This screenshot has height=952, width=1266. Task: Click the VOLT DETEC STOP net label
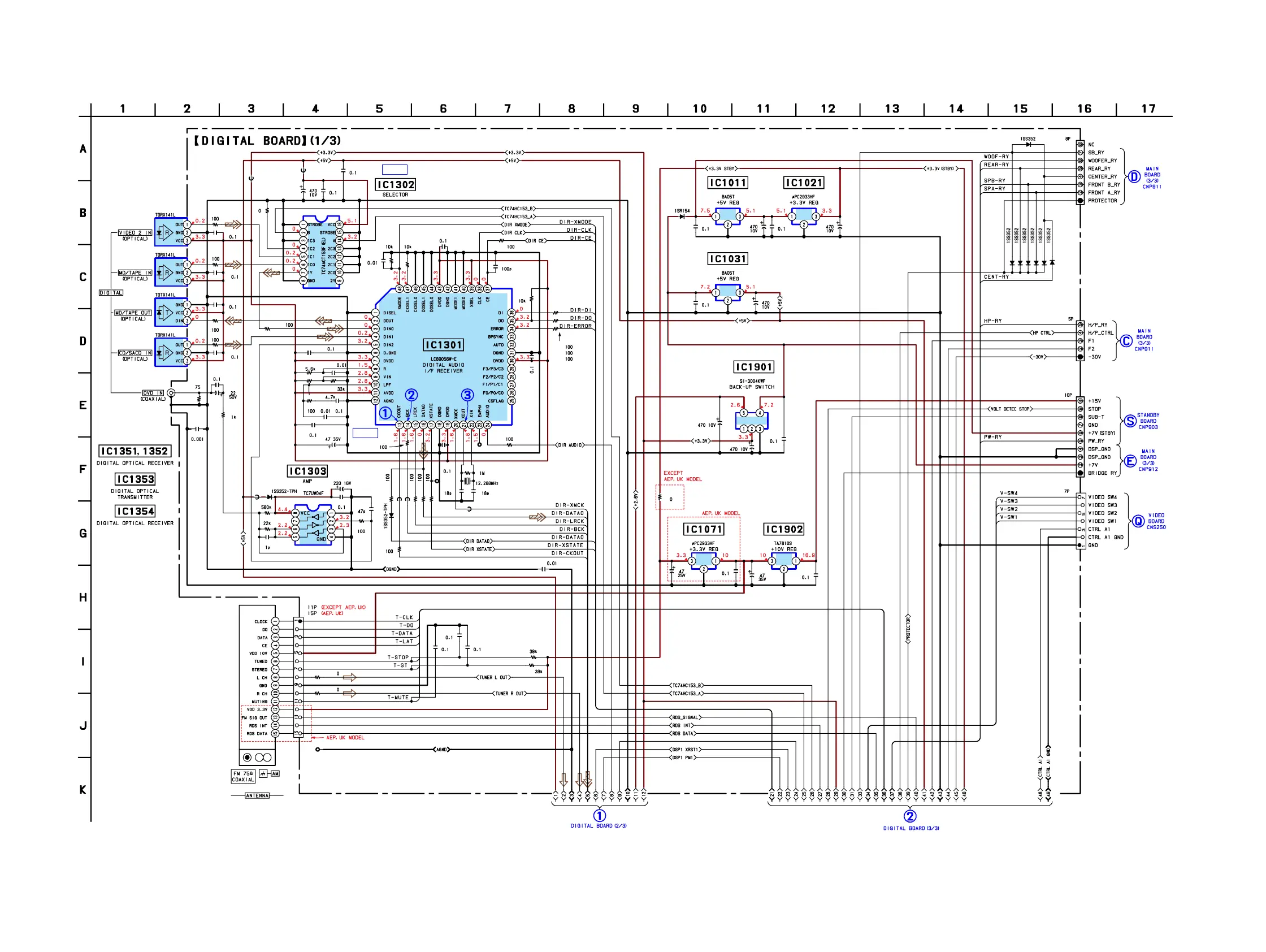coord(1009,409)
